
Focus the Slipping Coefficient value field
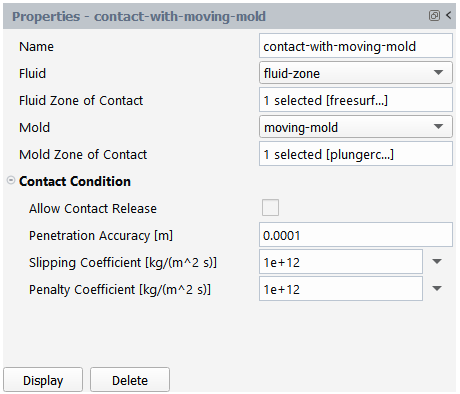(x=341, y=262)
